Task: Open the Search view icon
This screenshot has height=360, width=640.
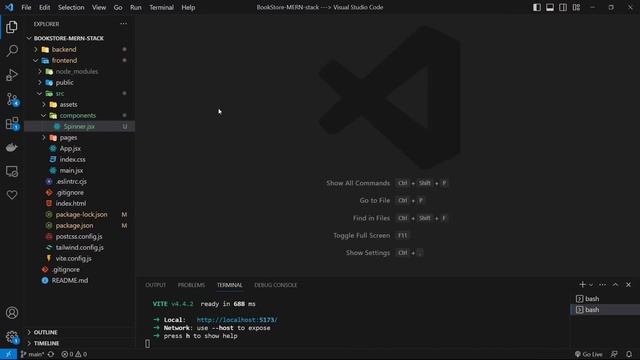Action: [x=12, y=51]
